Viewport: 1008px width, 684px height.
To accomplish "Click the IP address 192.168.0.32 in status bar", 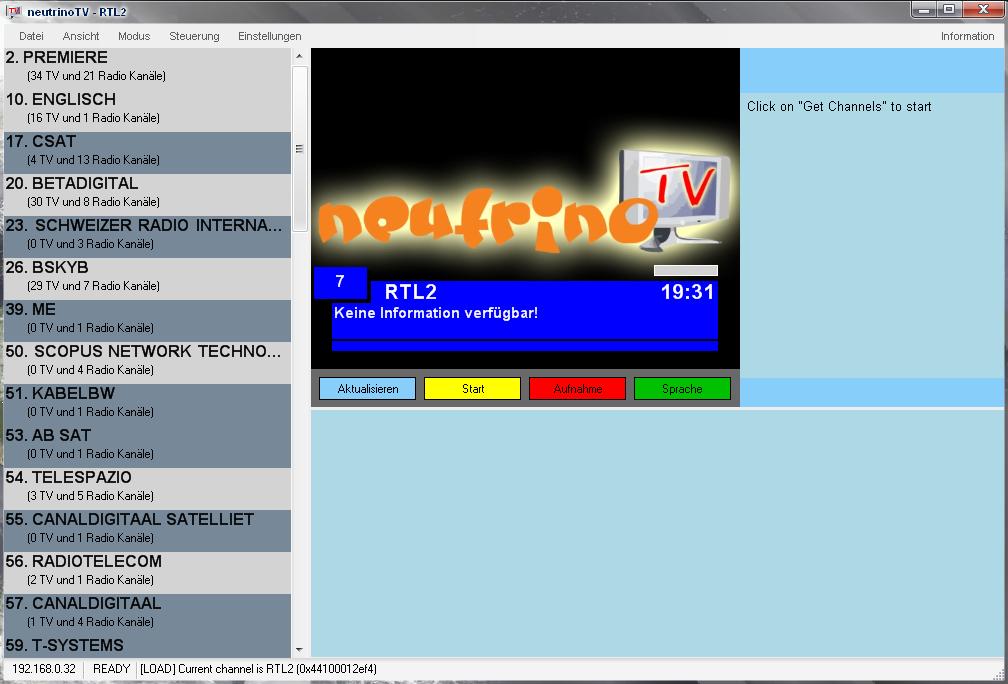I will click(44, 669).
